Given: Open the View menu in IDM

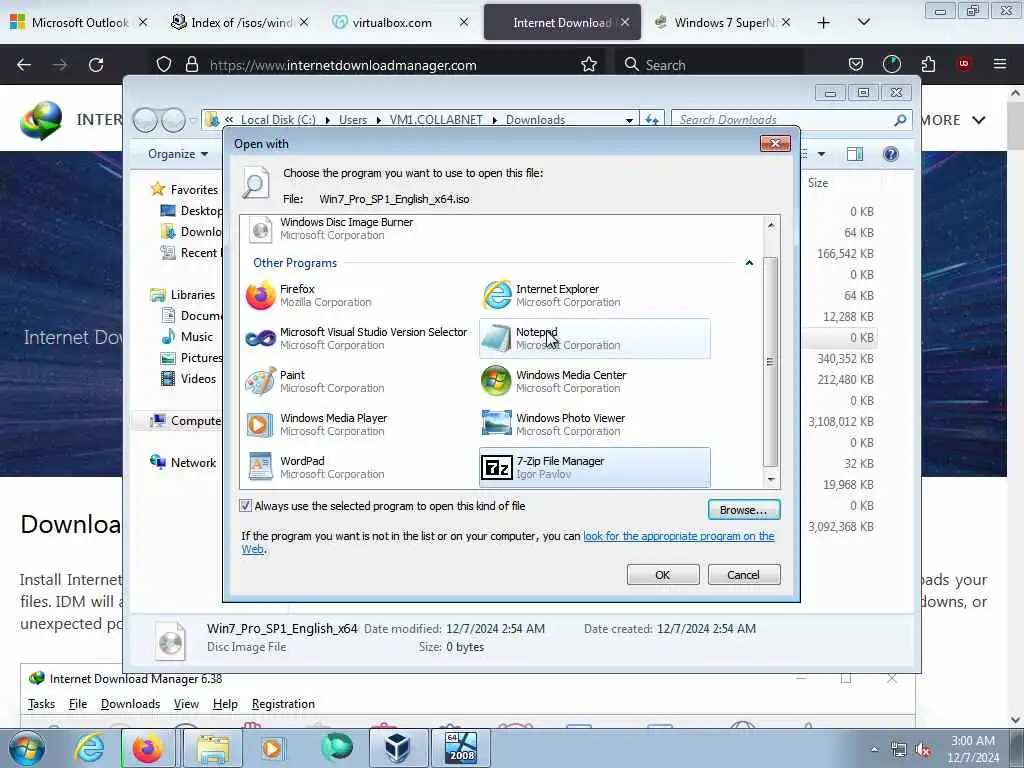Looking at the screenshot, I should click(186, 704).
